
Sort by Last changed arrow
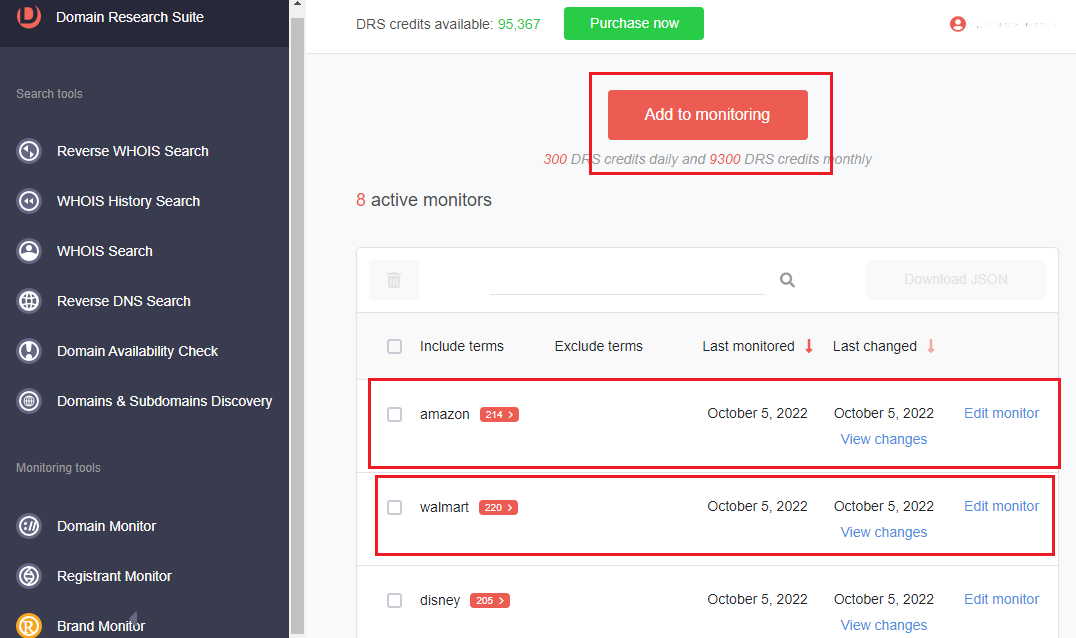click(x=931, y=346)
